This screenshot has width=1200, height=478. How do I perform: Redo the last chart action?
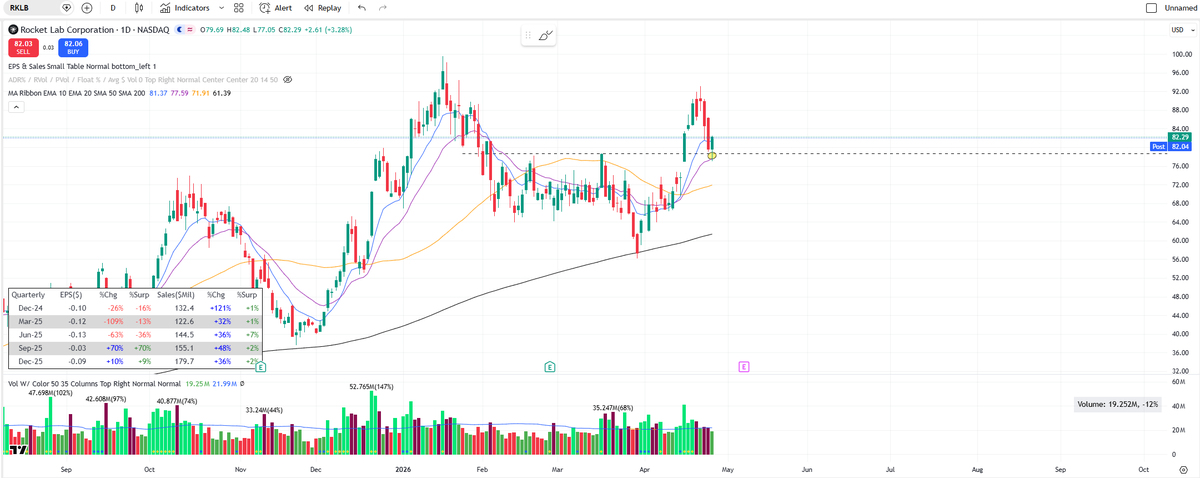coord(384,7)
